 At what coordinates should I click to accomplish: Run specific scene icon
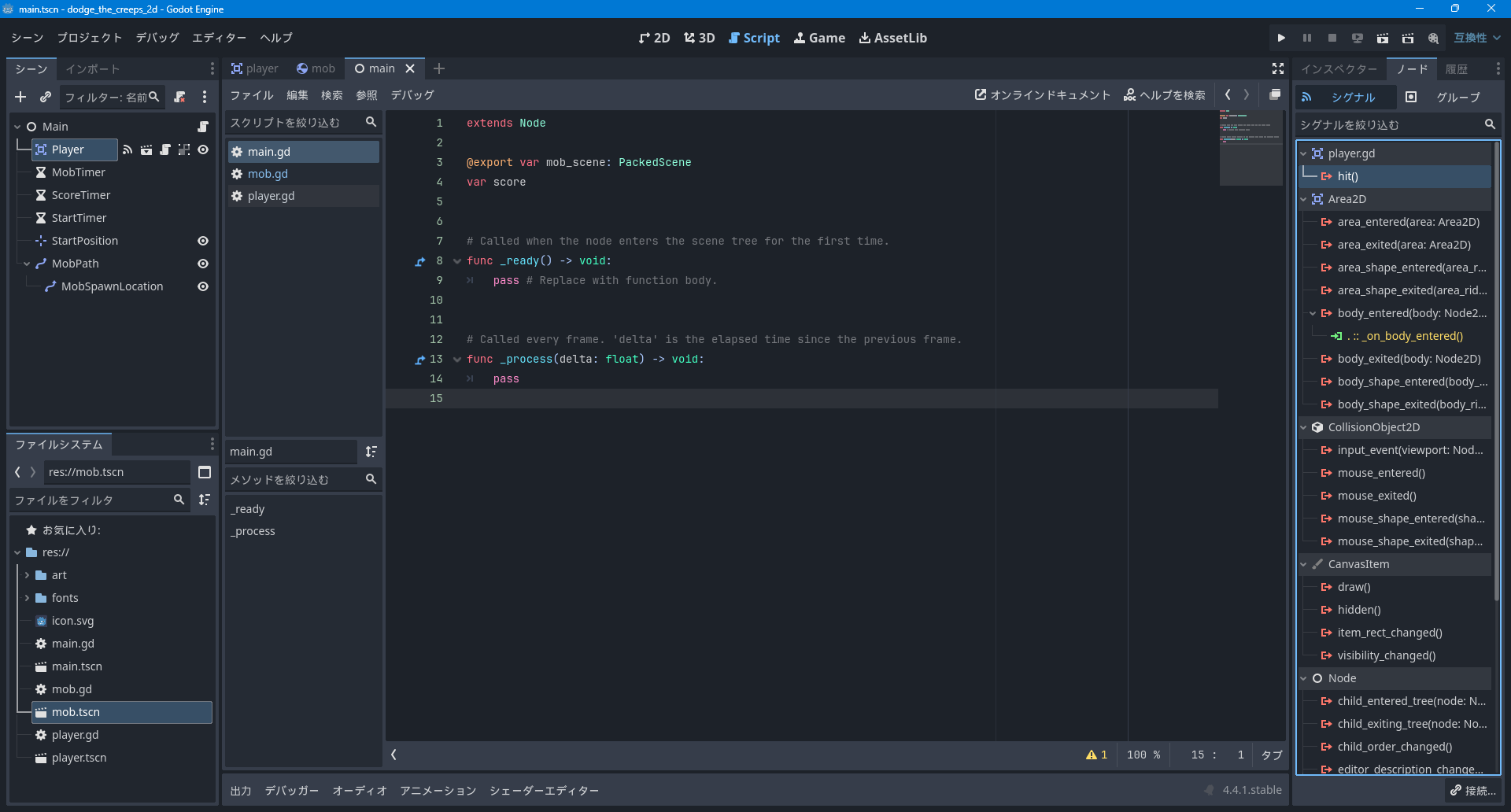(x=1407, y=38)
